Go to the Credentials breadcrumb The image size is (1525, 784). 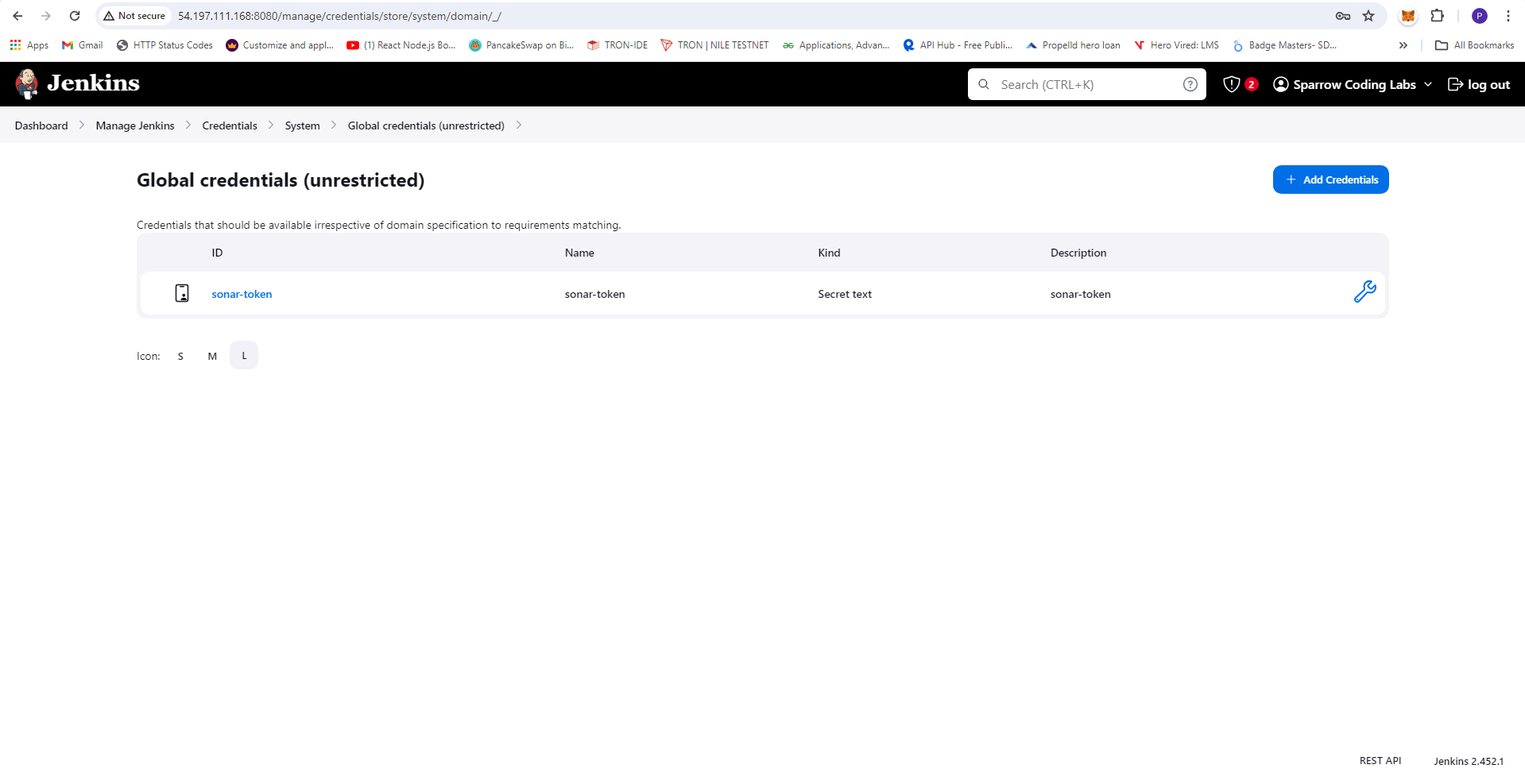pos(230,126)
